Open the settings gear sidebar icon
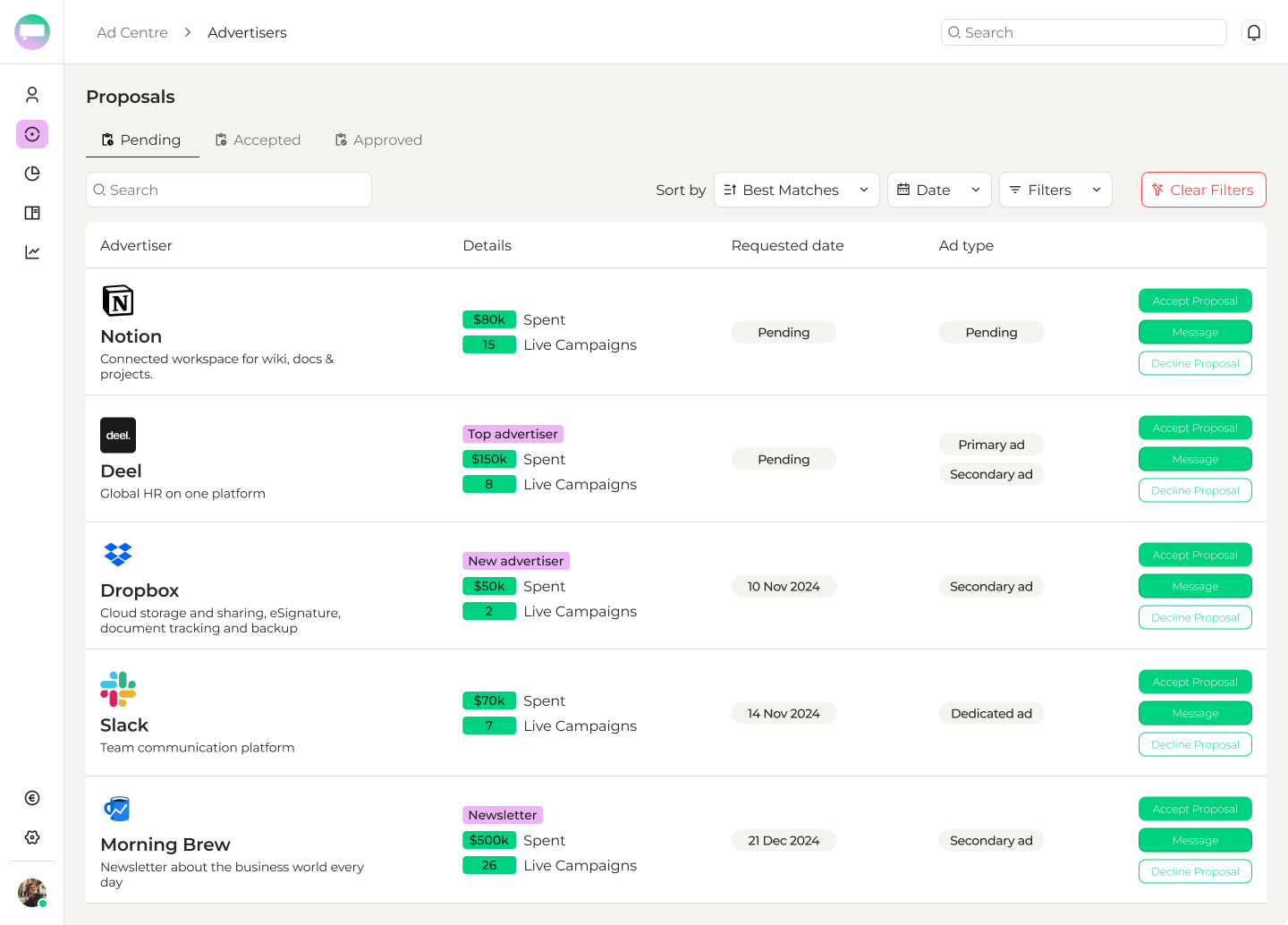1288x925 pixels. (32, 837)
